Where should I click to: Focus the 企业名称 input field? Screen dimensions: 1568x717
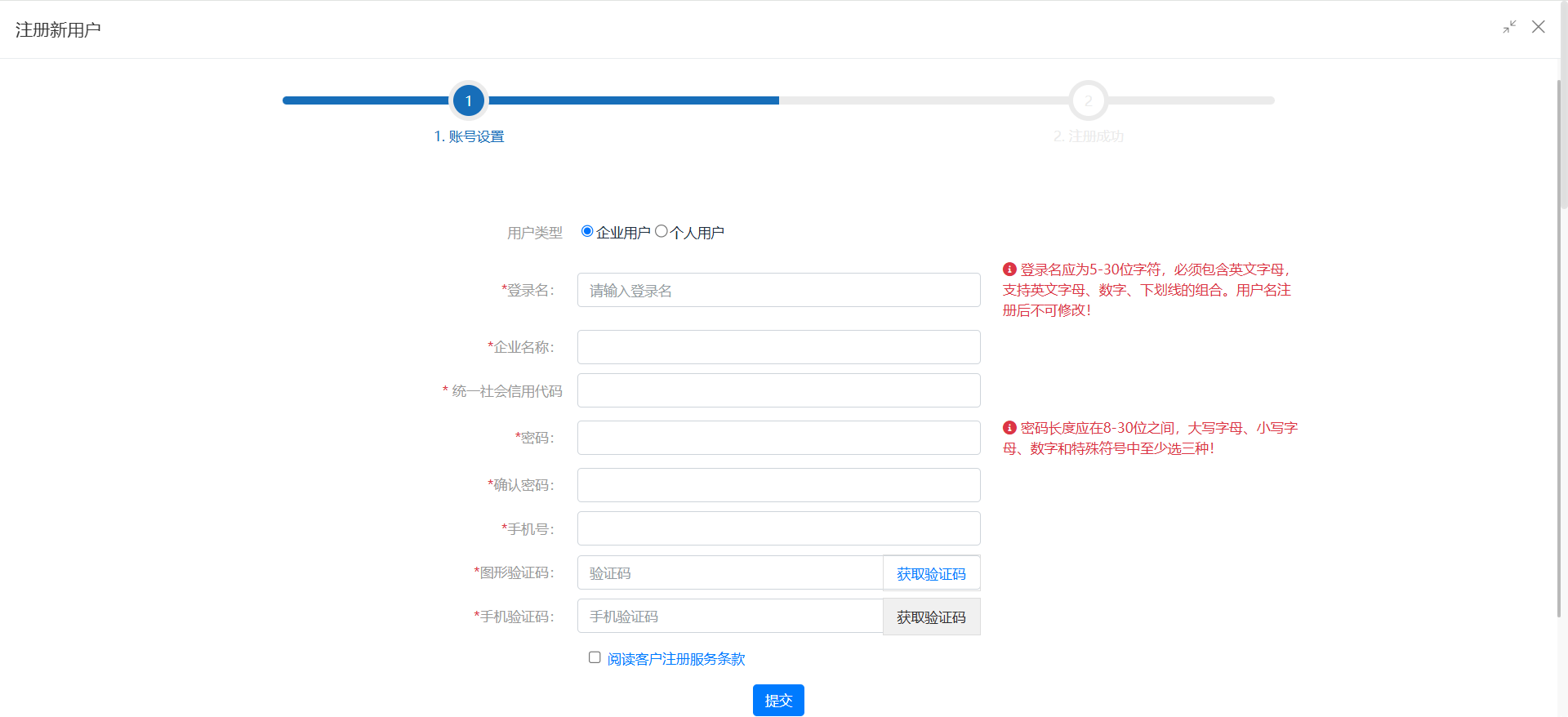pos(779,347)
